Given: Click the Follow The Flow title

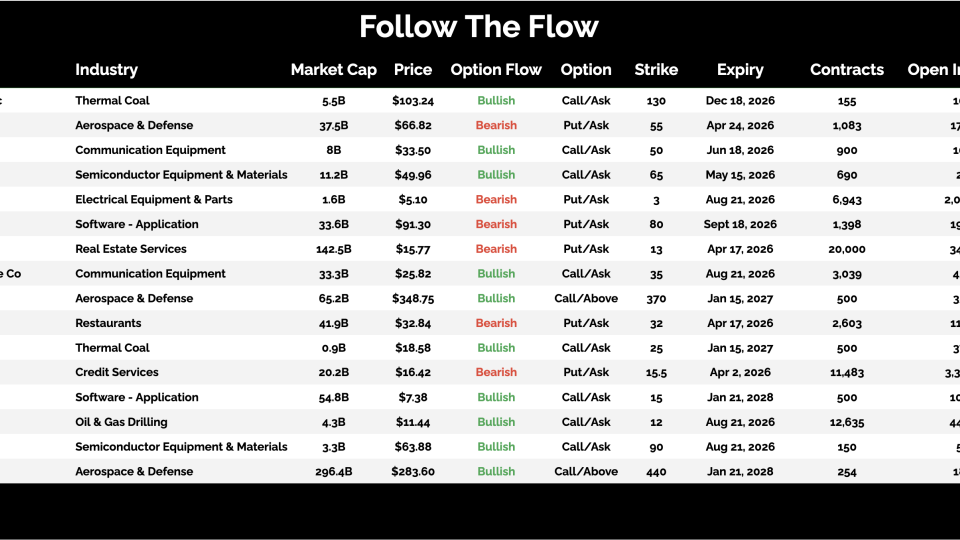Looking at the screenshot, I should click(x=479, y=26).
